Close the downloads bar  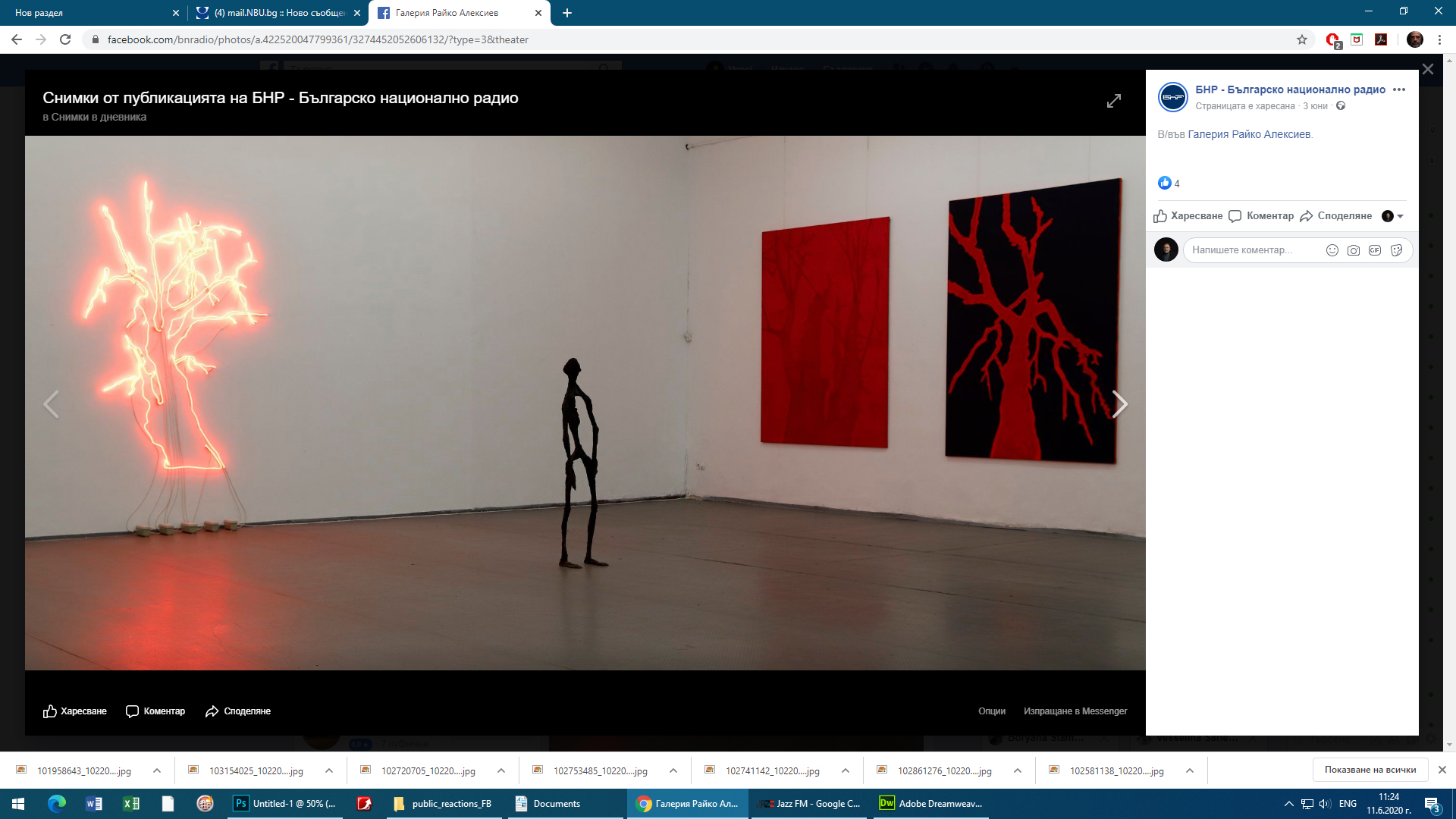pos(1442,770)
